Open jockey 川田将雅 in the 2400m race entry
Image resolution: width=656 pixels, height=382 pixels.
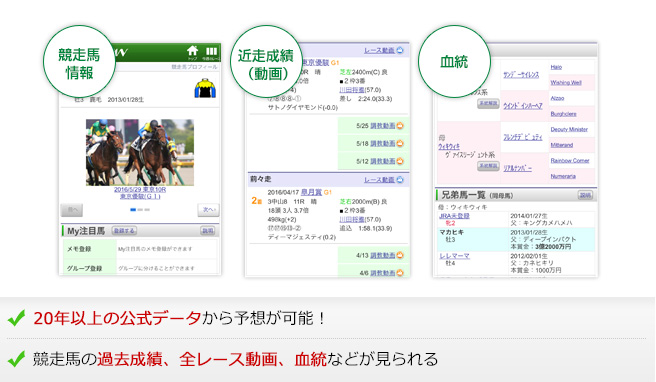point(352,90)
